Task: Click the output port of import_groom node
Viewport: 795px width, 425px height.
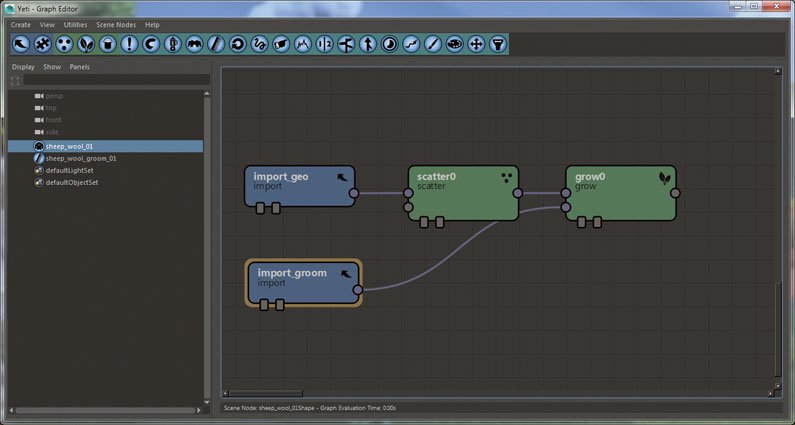Action: tap(358, 290)
